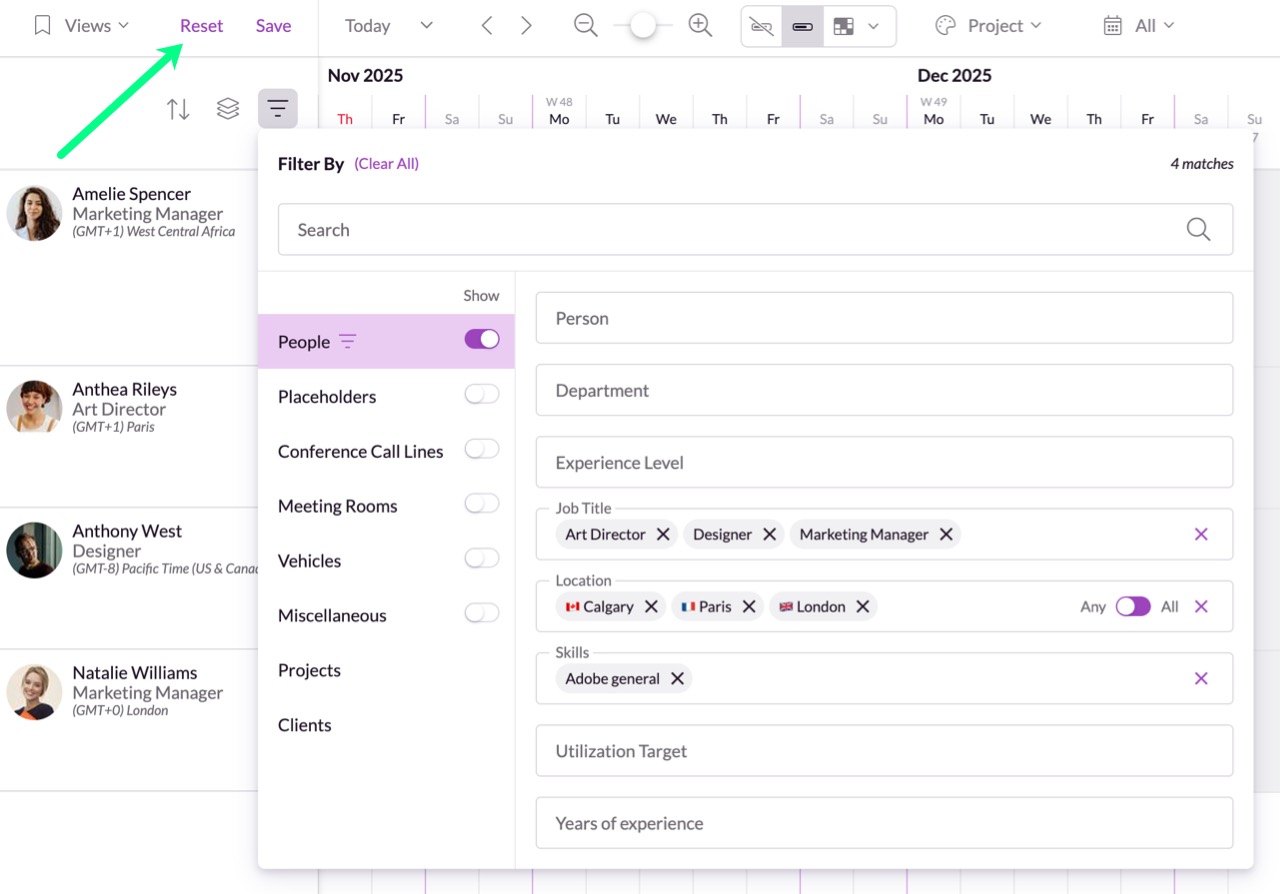Click the Clear All link

point(386,164)
